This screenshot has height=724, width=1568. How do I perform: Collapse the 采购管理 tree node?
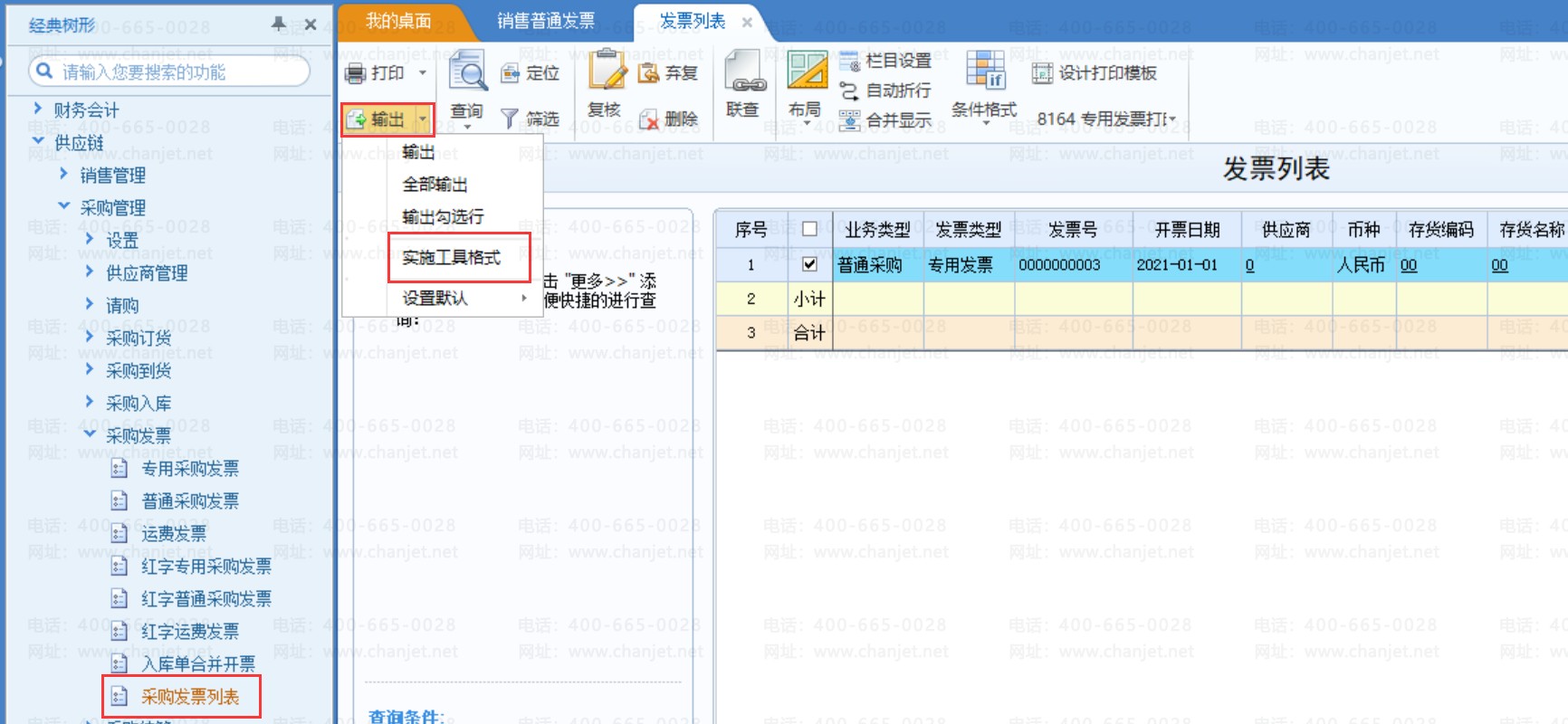[63, 206]
